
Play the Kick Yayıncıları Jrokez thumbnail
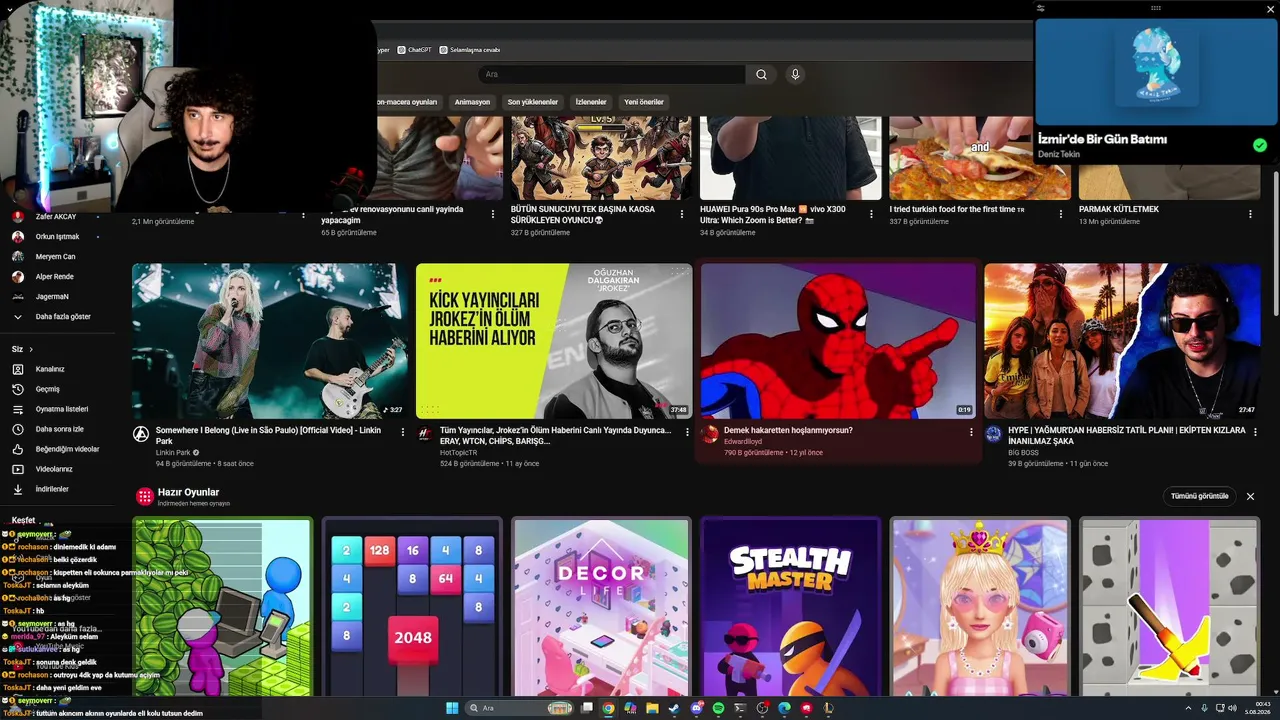coord(554,341)
